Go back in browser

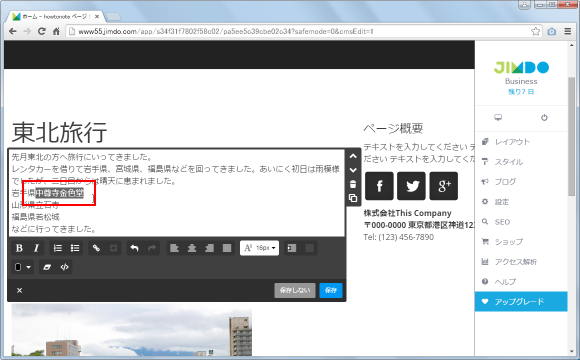(13, 31)
